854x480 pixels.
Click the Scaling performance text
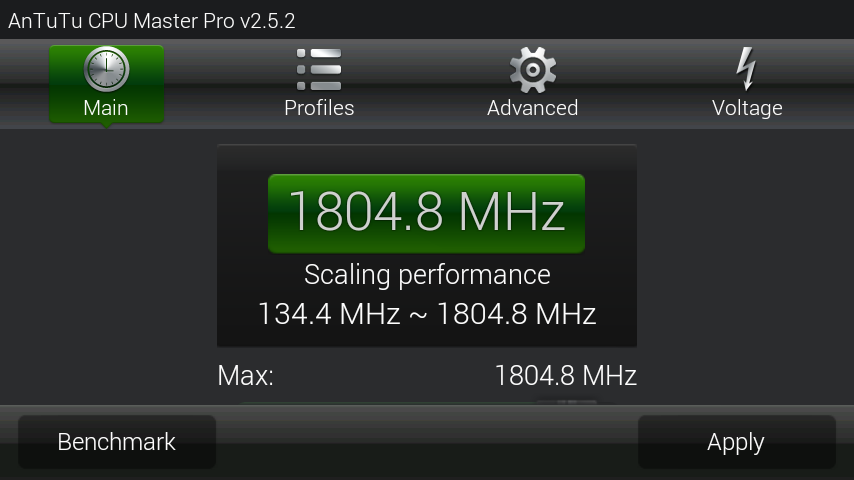tap(426, 274)
